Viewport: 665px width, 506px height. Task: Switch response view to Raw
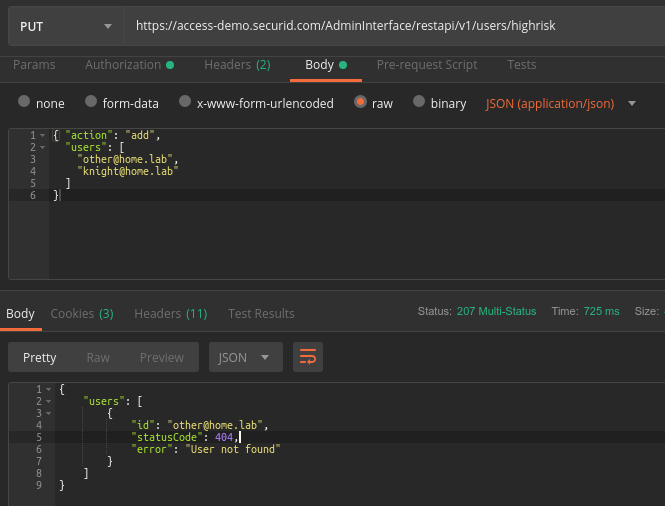click(x=98, y=357)
